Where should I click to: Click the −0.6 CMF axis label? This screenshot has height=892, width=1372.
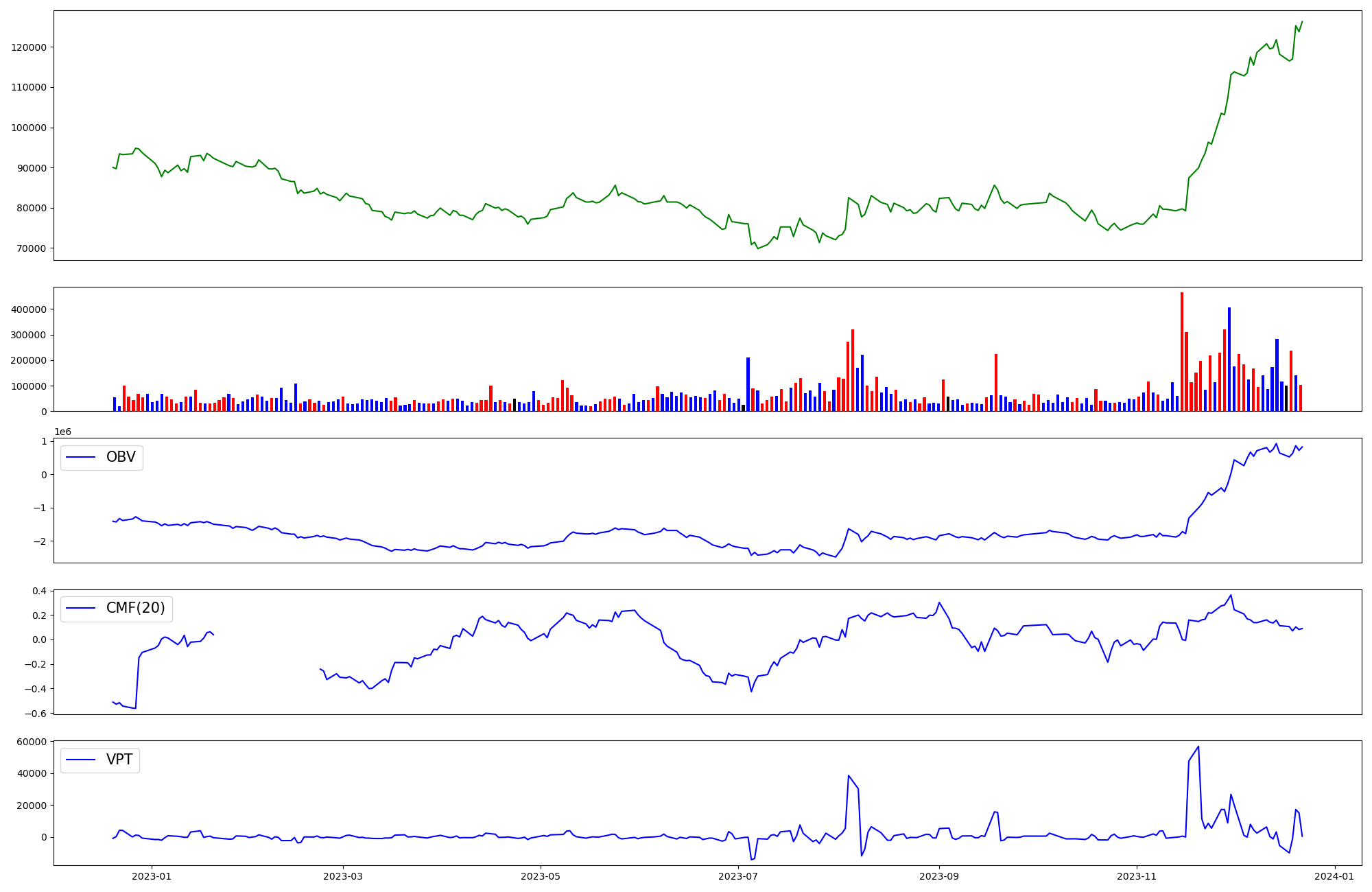(34, 714)
